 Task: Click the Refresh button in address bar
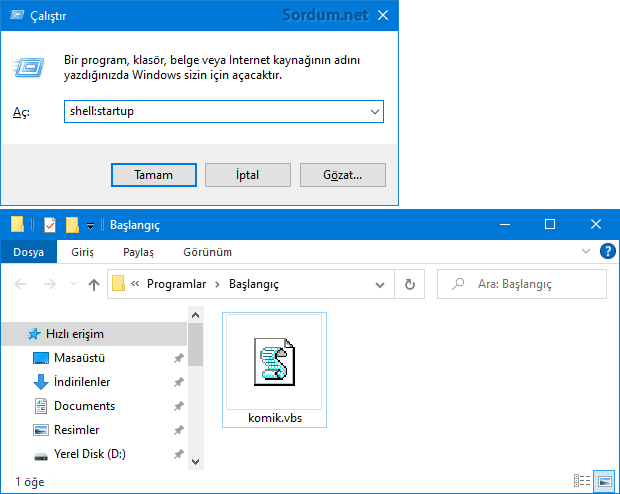pos(410,284)
